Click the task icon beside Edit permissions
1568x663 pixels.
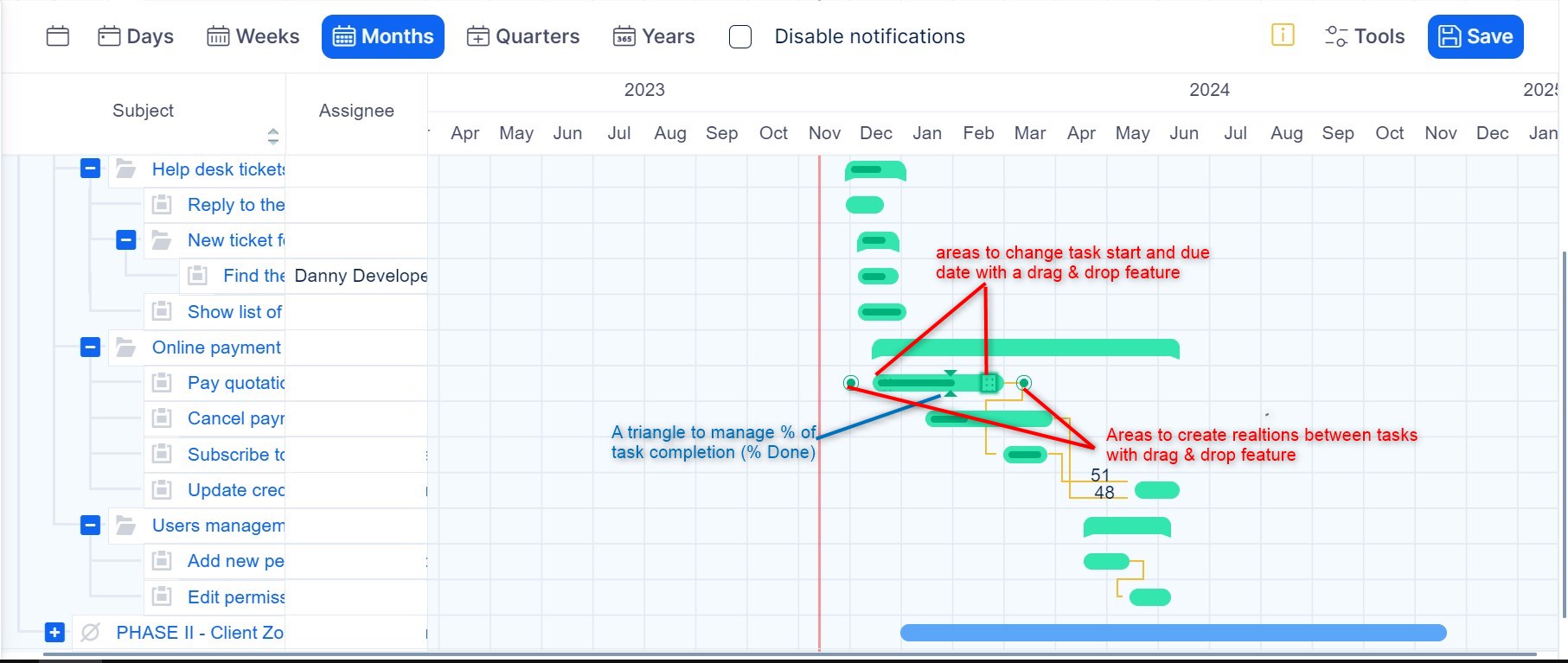pos(162,596)
